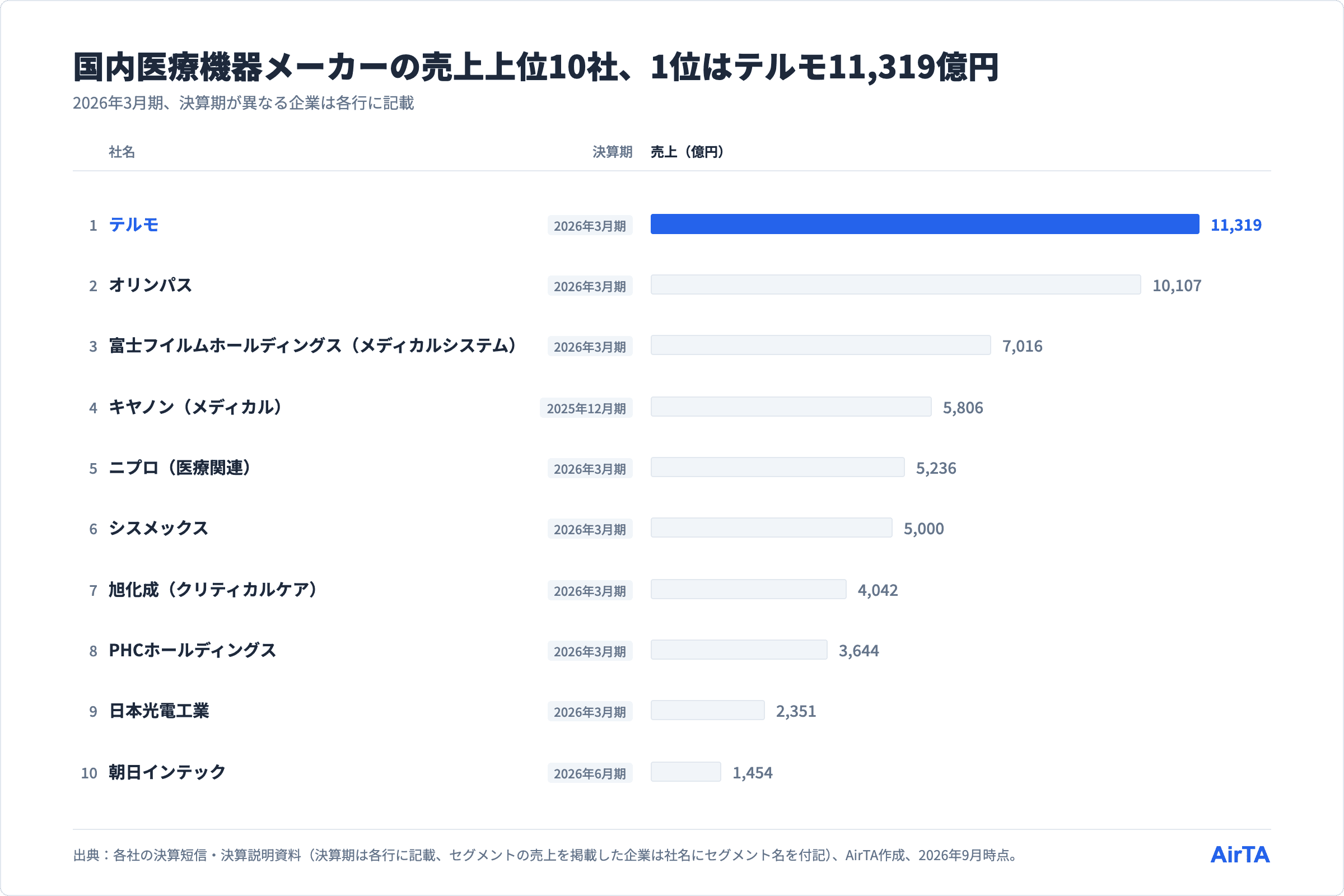The height and width of the screenshot is (896, 1344).
Task: Click the テルモ 2026年3月期 period badge
Action: (x=590, y=226)
